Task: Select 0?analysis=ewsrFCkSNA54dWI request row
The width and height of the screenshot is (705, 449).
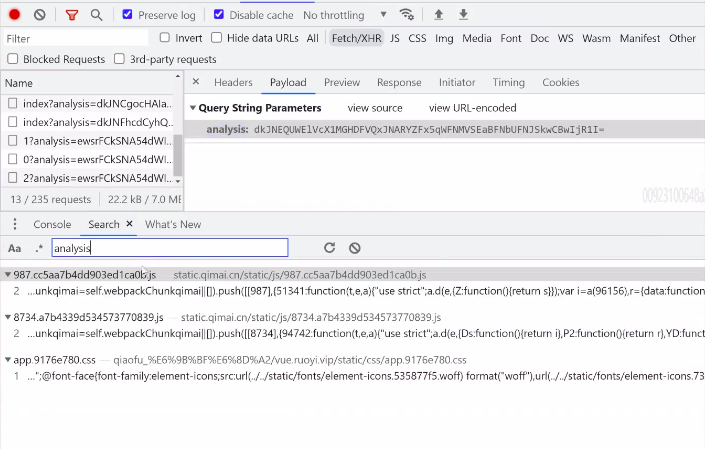Action: tap(88, 159)
